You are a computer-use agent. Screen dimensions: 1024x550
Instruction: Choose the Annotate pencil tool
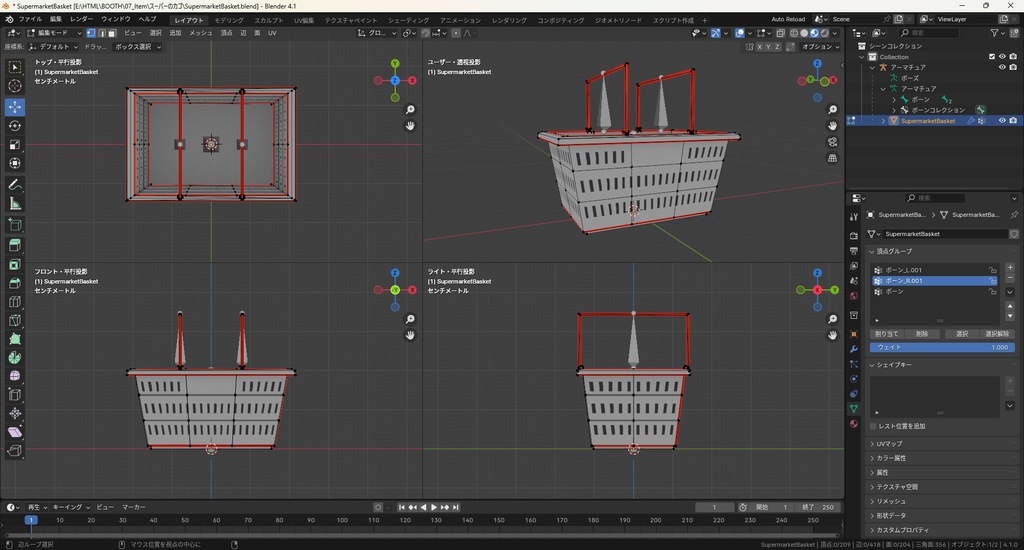coord(15,185)
